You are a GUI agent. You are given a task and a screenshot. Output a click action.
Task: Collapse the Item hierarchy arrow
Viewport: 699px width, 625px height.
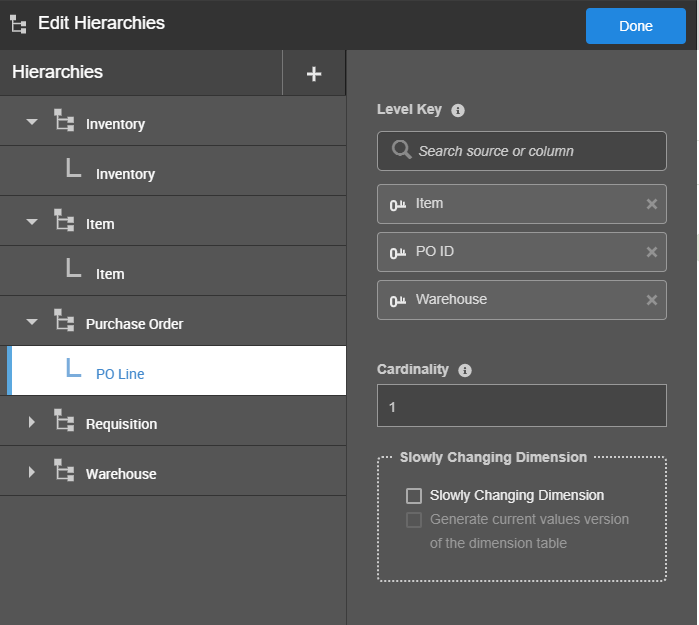click(32, 222)
